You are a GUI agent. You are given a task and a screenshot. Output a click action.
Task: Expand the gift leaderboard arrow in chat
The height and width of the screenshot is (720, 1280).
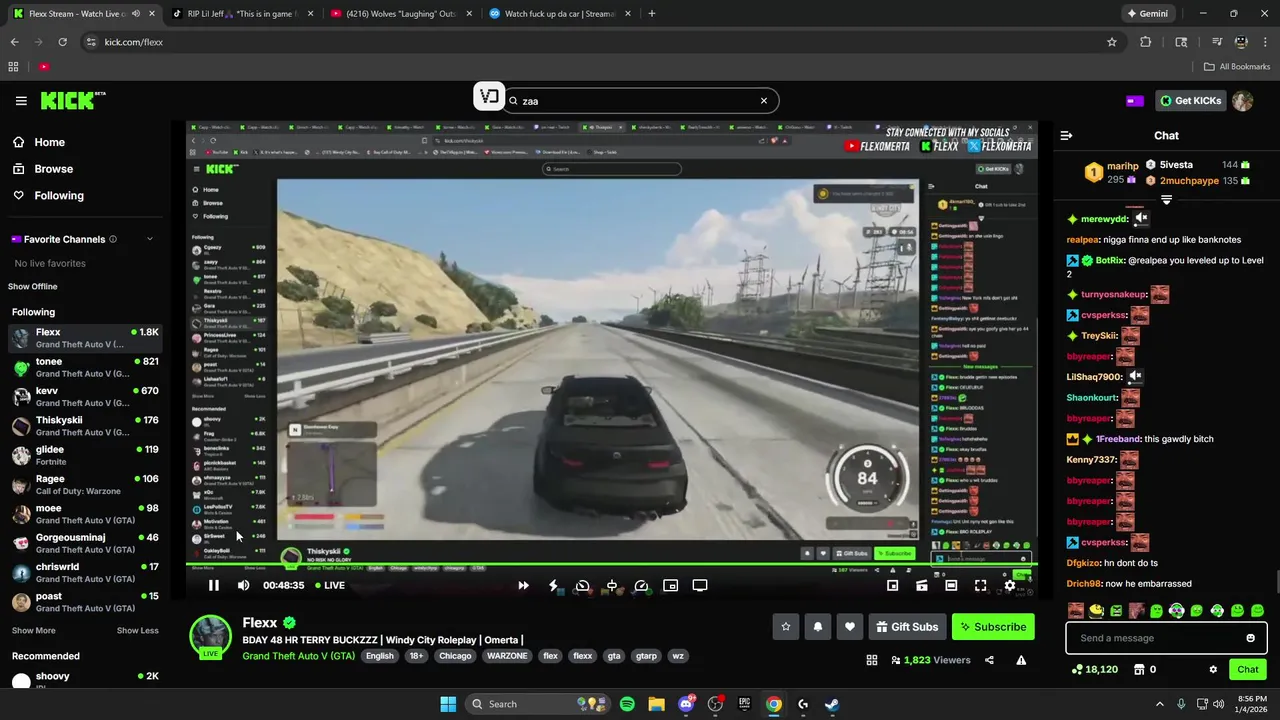(x=1166, y=200)
